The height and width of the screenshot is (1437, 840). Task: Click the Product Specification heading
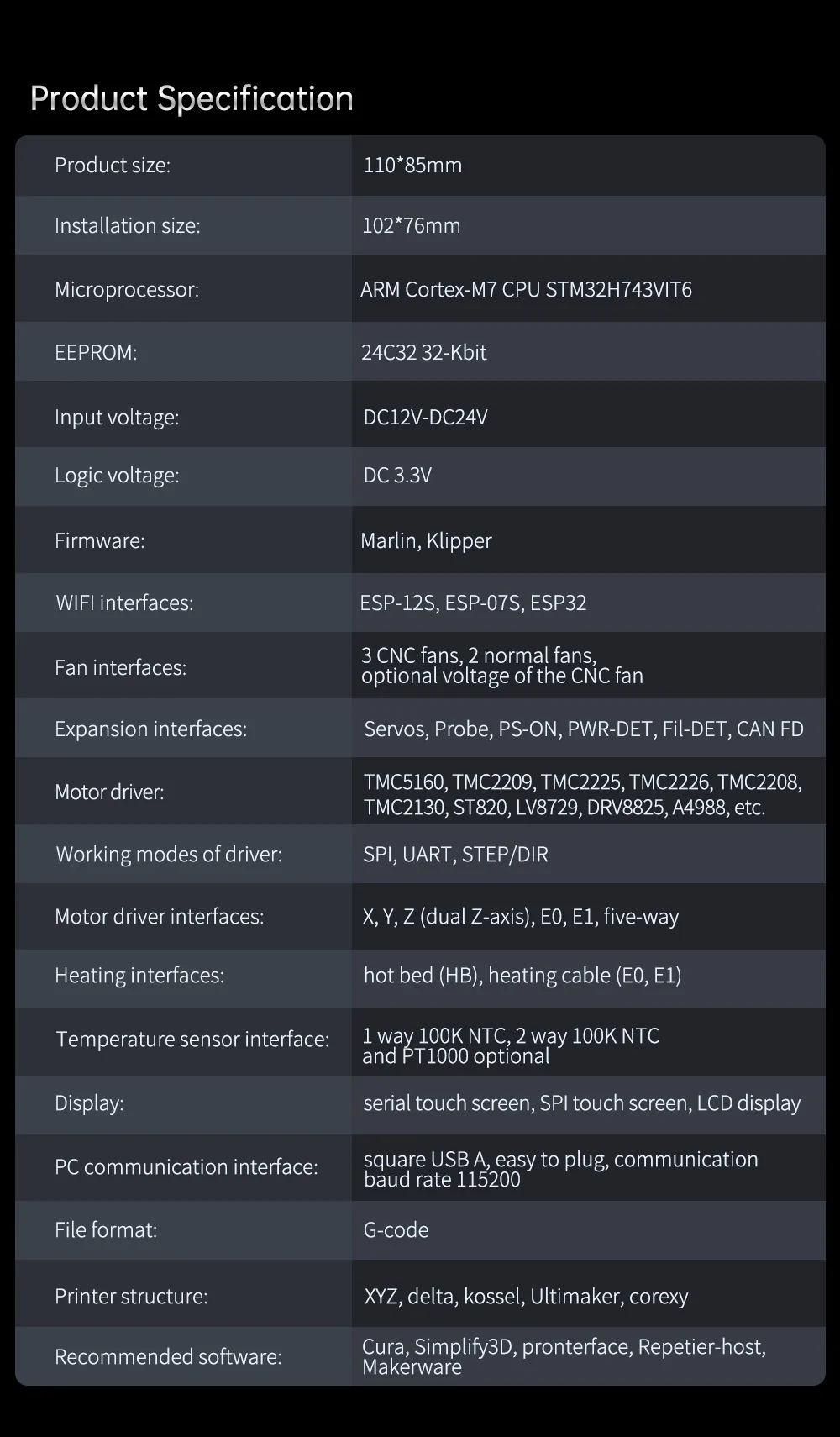click(x=192, y=99)
